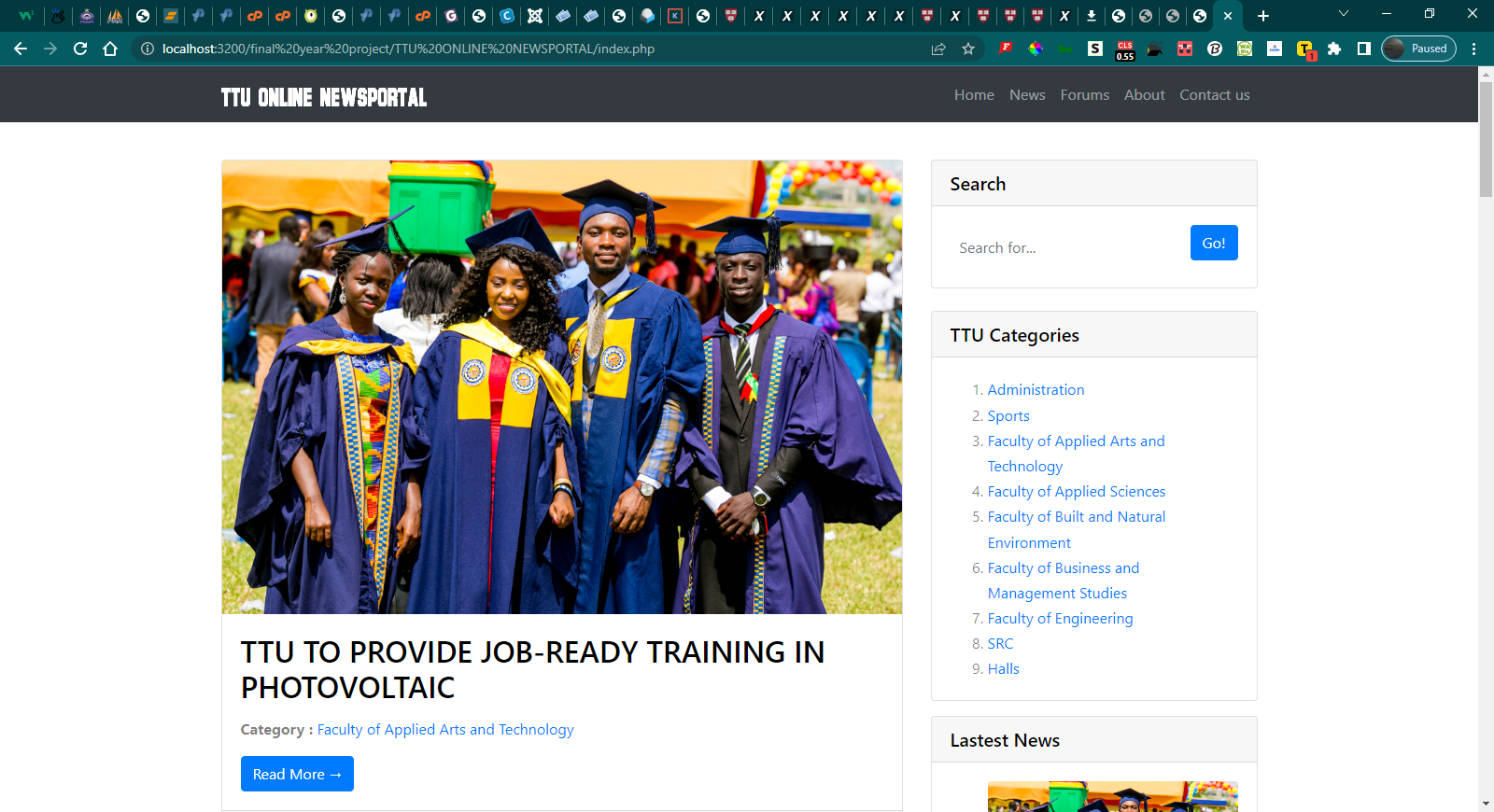Go to the browser home page icon
This screenshot has width=1494, height=812.
pos(110,49)
